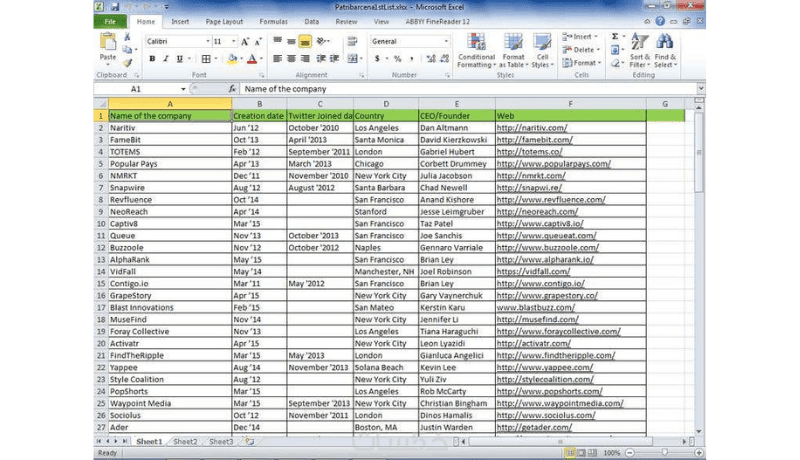Click the Insert Function fx icon

point(232,89)
